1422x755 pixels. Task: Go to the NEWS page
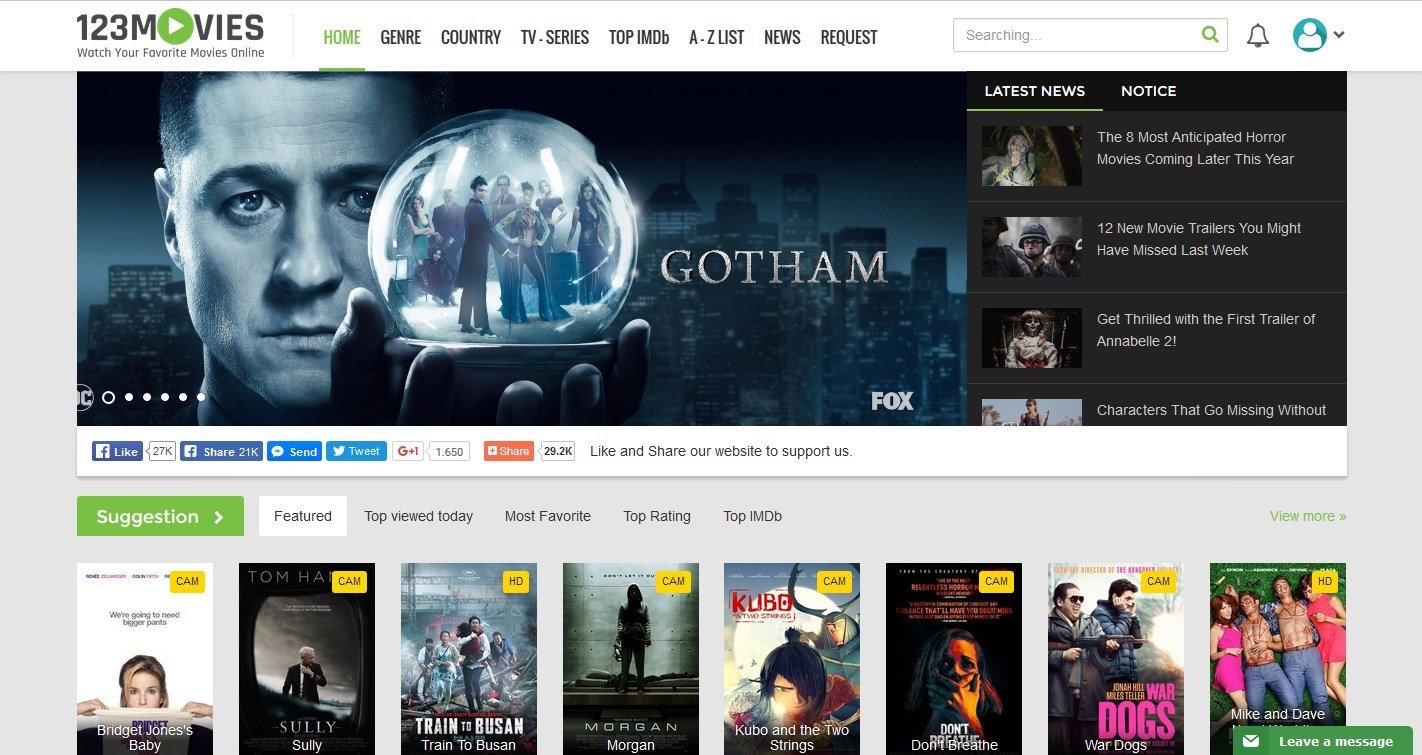782,37
